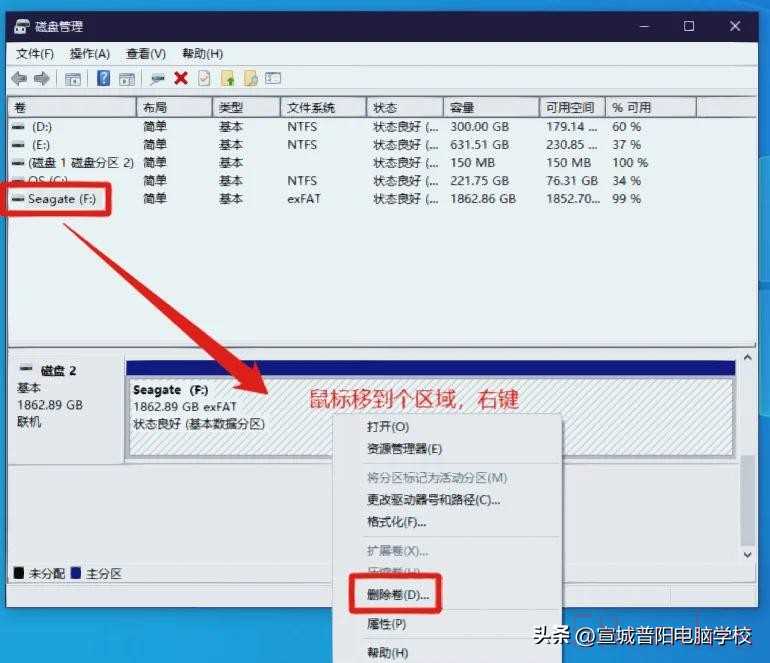Click scroll up arrow of disk pane
This screenshot has height=663, width=770.
[747, 358]
